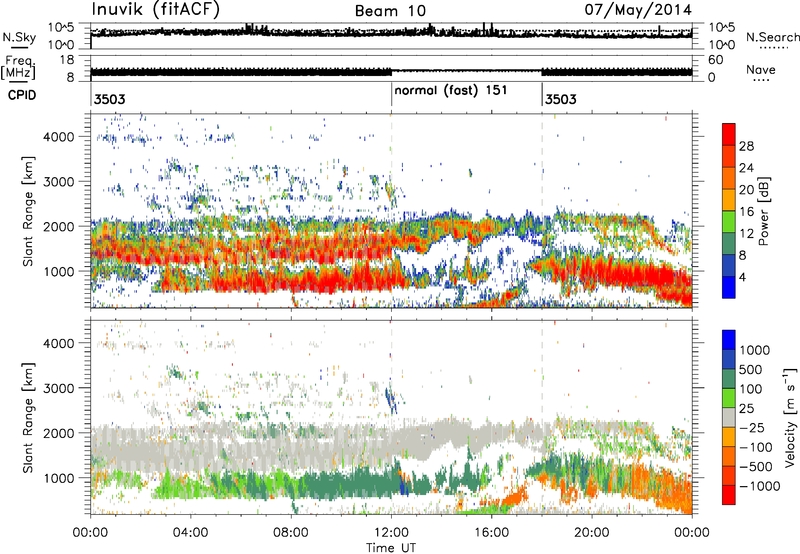Click the "3000" range tick in the velocity panel

(58, 388)
